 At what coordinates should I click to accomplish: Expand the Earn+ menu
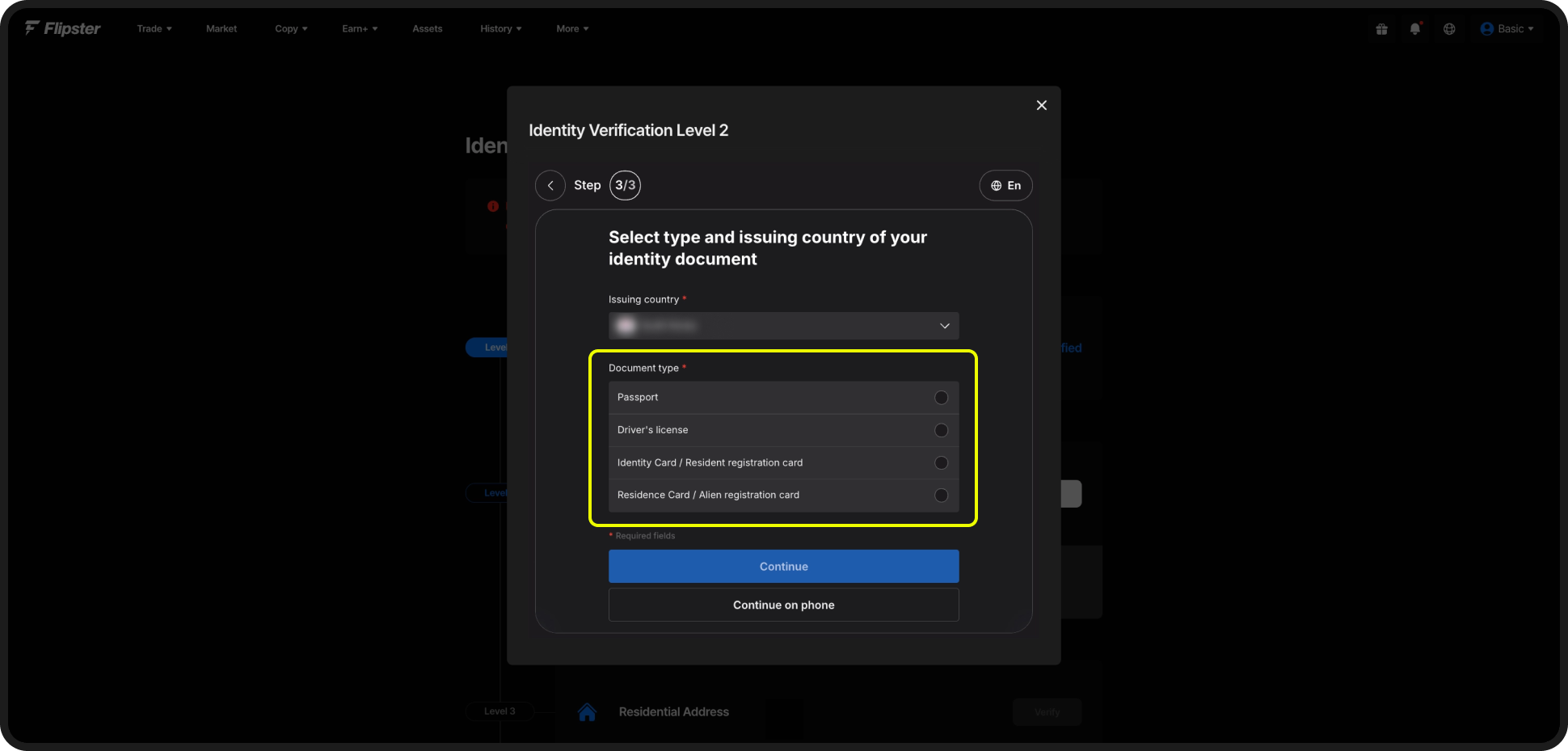pyautogui.click(x=360, y=29)
